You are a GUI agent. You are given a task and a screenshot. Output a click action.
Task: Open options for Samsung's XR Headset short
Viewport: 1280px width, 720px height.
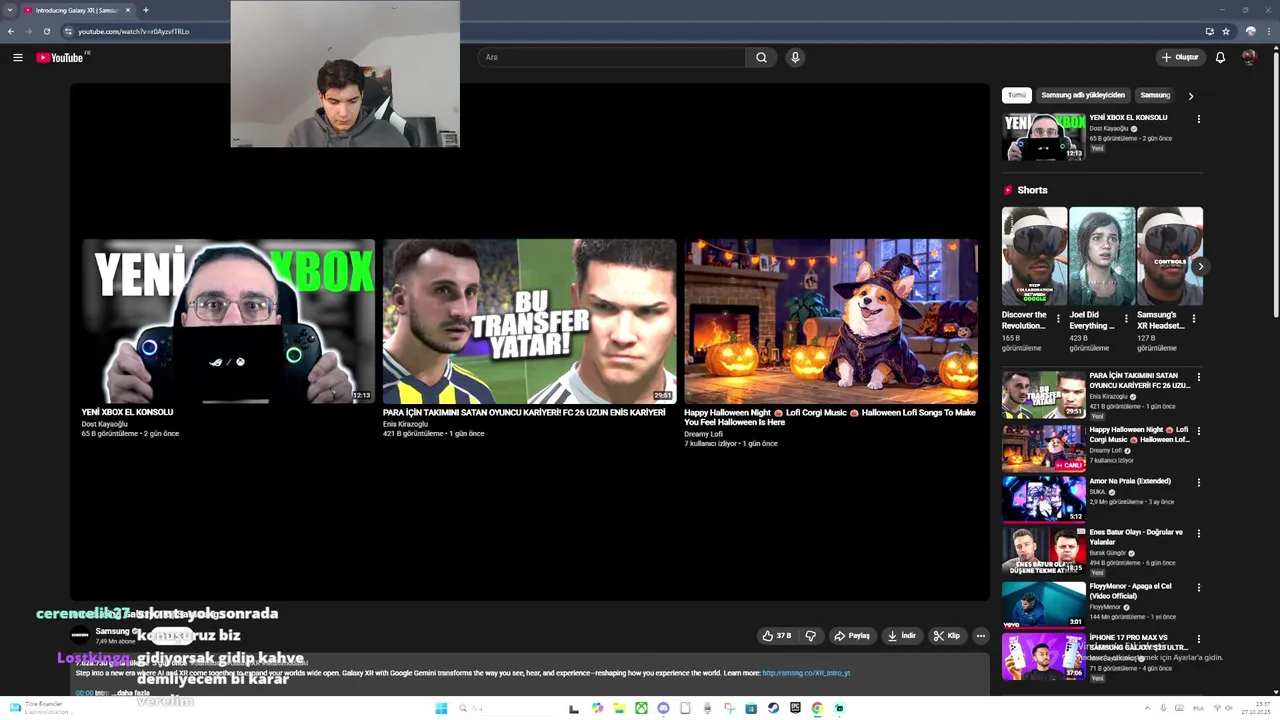pyautogui.click(x=1193, y=319)
